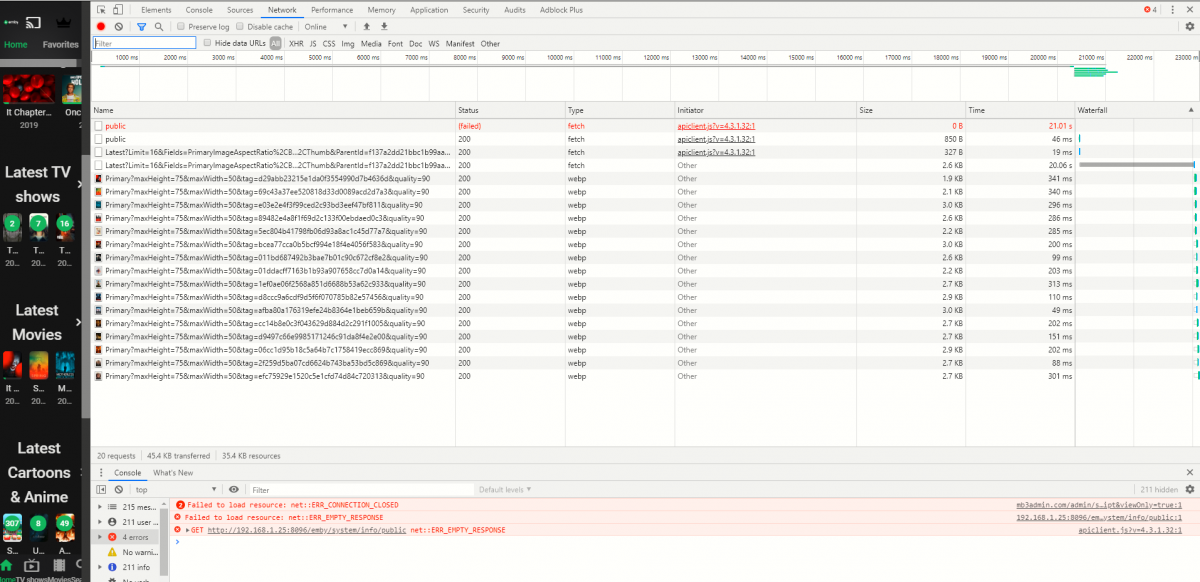Toggle the network filter funnel icon
This screenshot has height=582, width=1200.
pyautogui.click(x=141, y=27)
